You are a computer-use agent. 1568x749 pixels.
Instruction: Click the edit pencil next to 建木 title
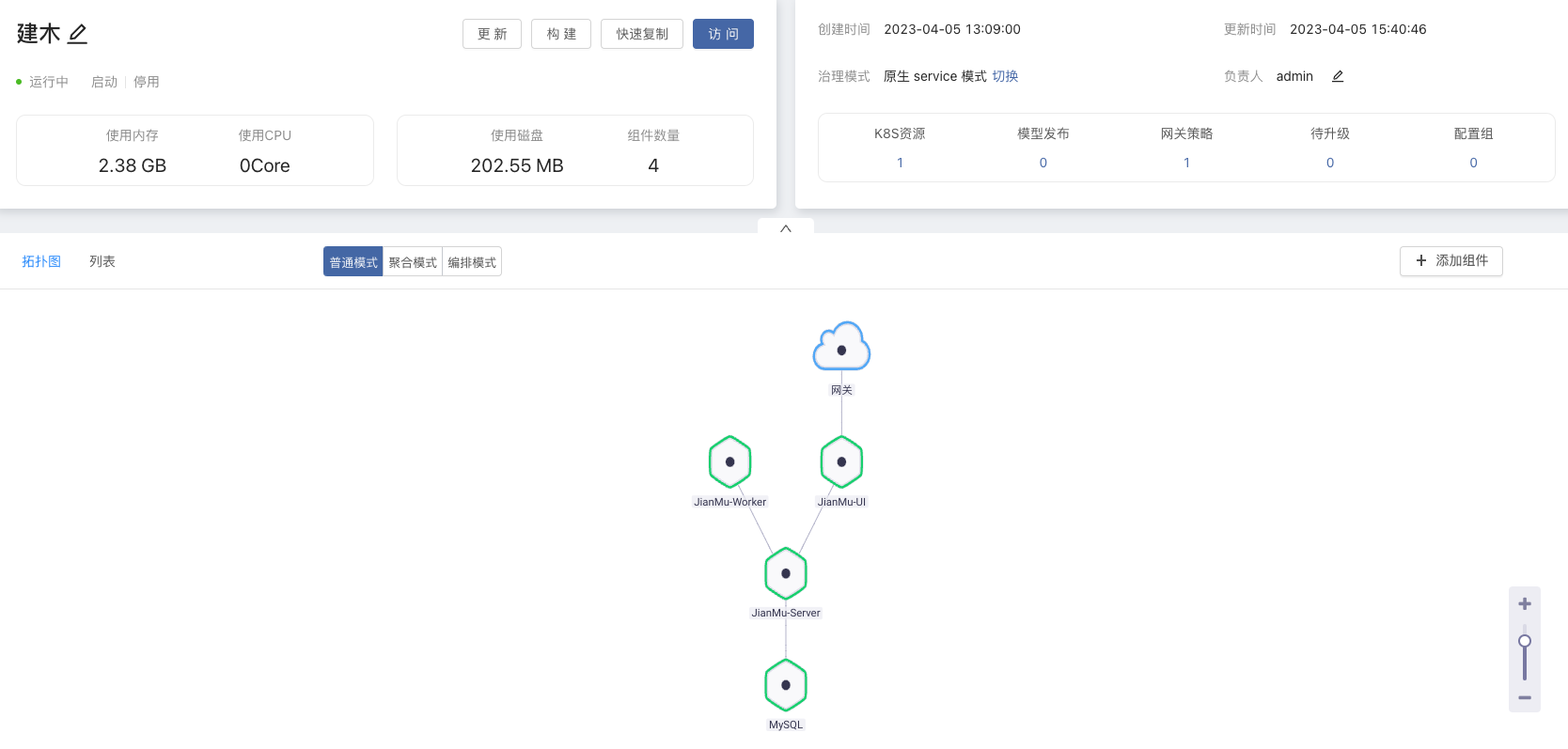[78, 35]
